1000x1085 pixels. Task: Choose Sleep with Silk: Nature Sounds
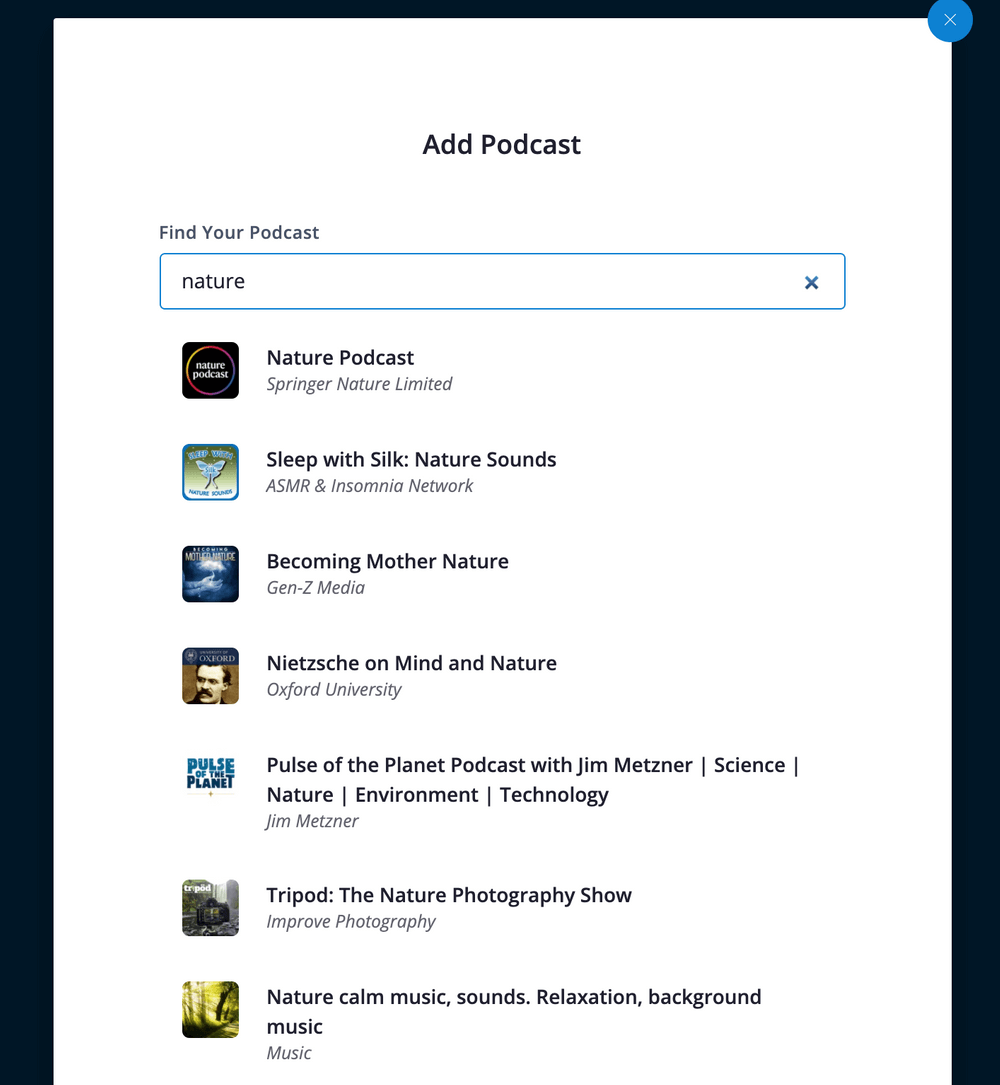[x=411, y=459]
